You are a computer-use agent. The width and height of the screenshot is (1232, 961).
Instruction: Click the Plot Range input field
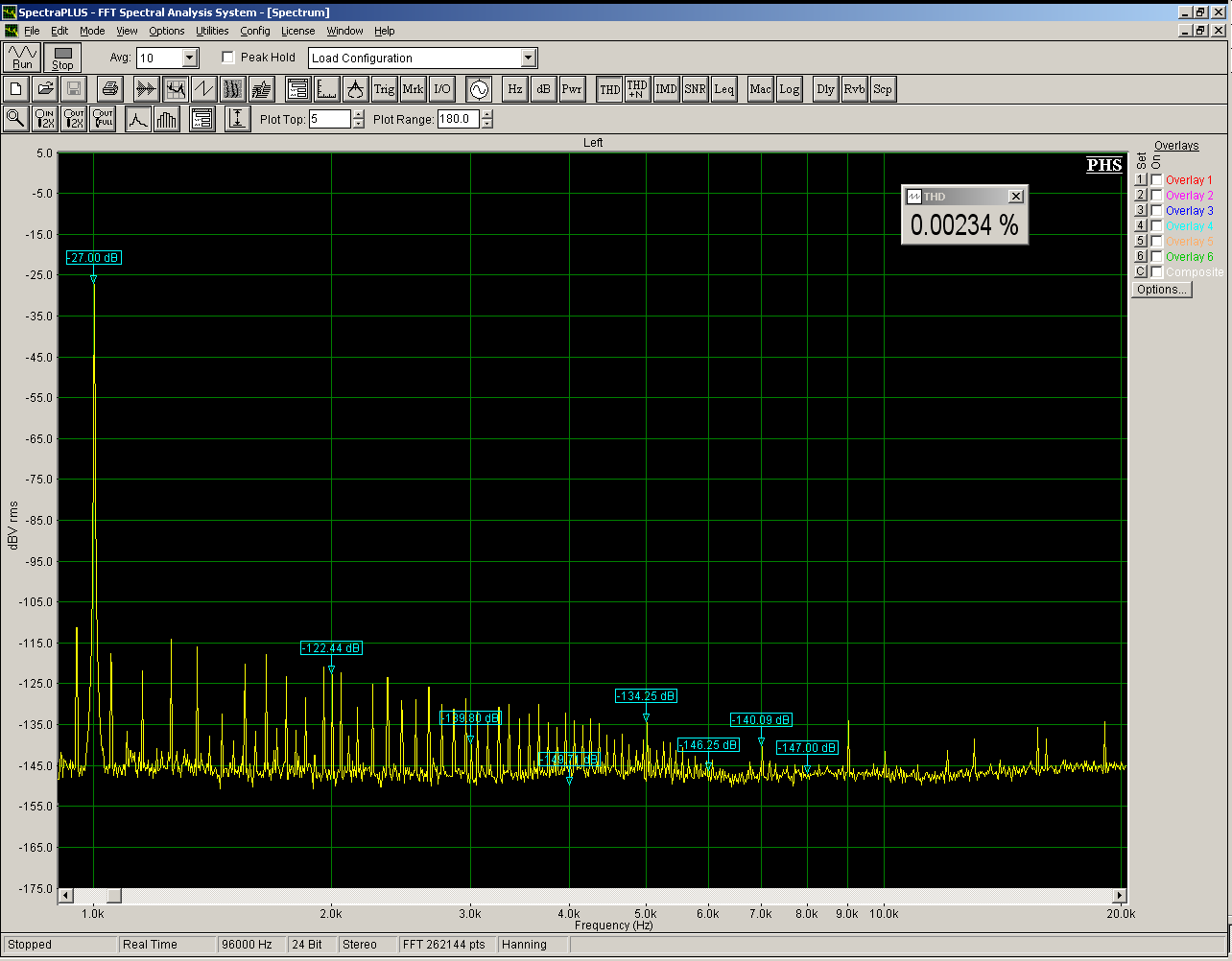[459, 119]
